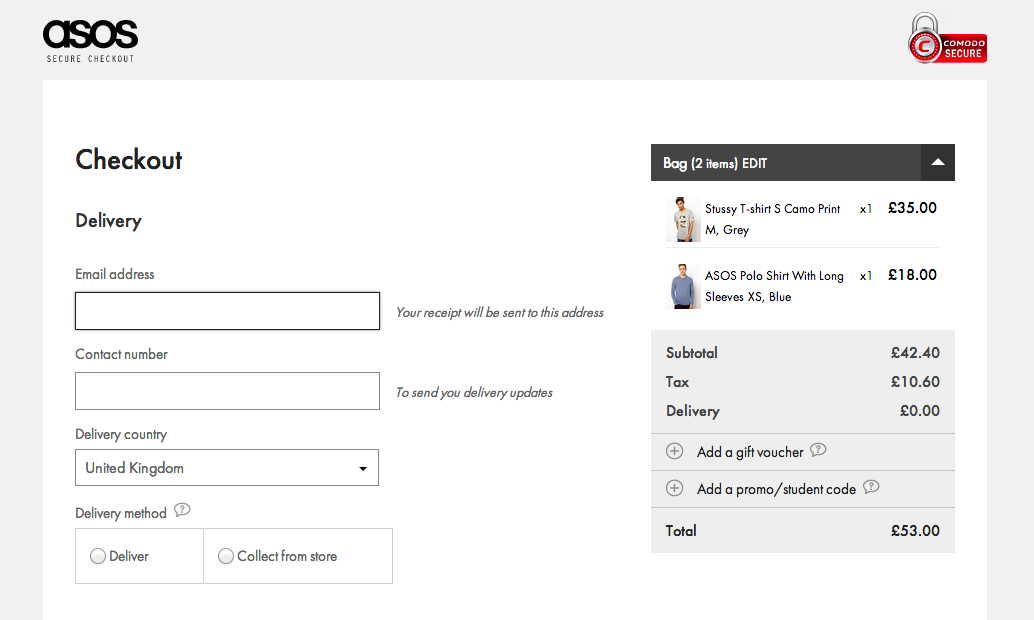Select the Collect from store radio option
Viewport: 1034px width, 620px height.
[226, 556]
